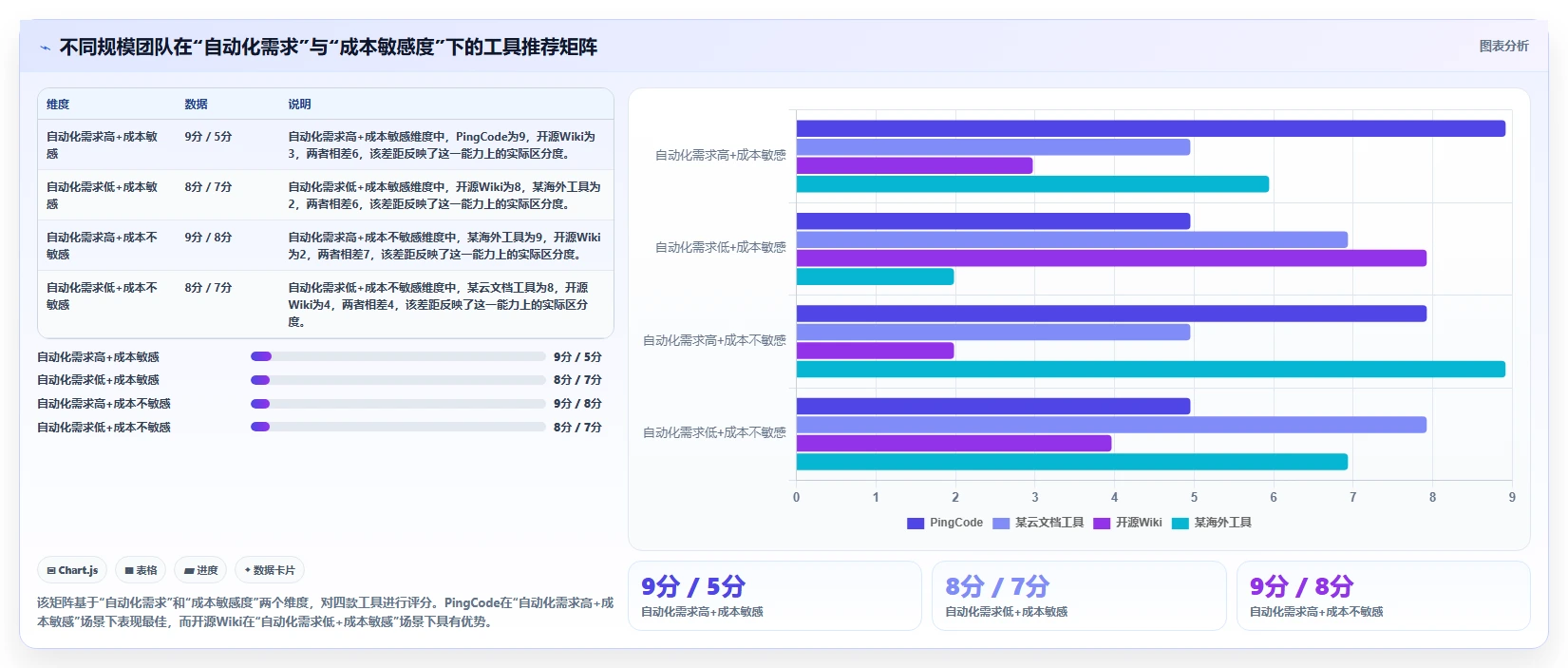Screen dimensions: 1568x668
Task: Click the 某云文档工具 bar in 自动化需求高+成本敏感 group
Action: [993, 147]
